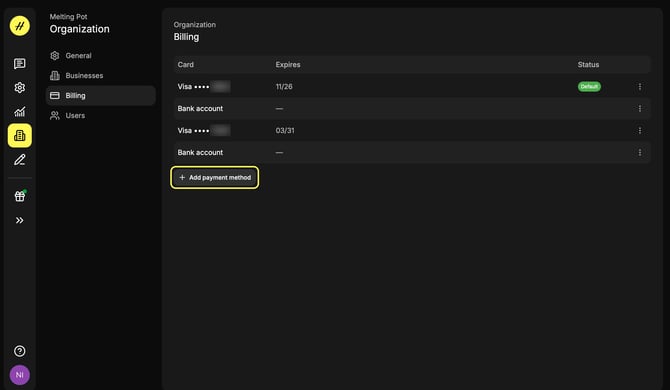Open the help question mark icon
The height and width of the screenshot is (390, 670).
pyautogui.click(x=20, y=351)
